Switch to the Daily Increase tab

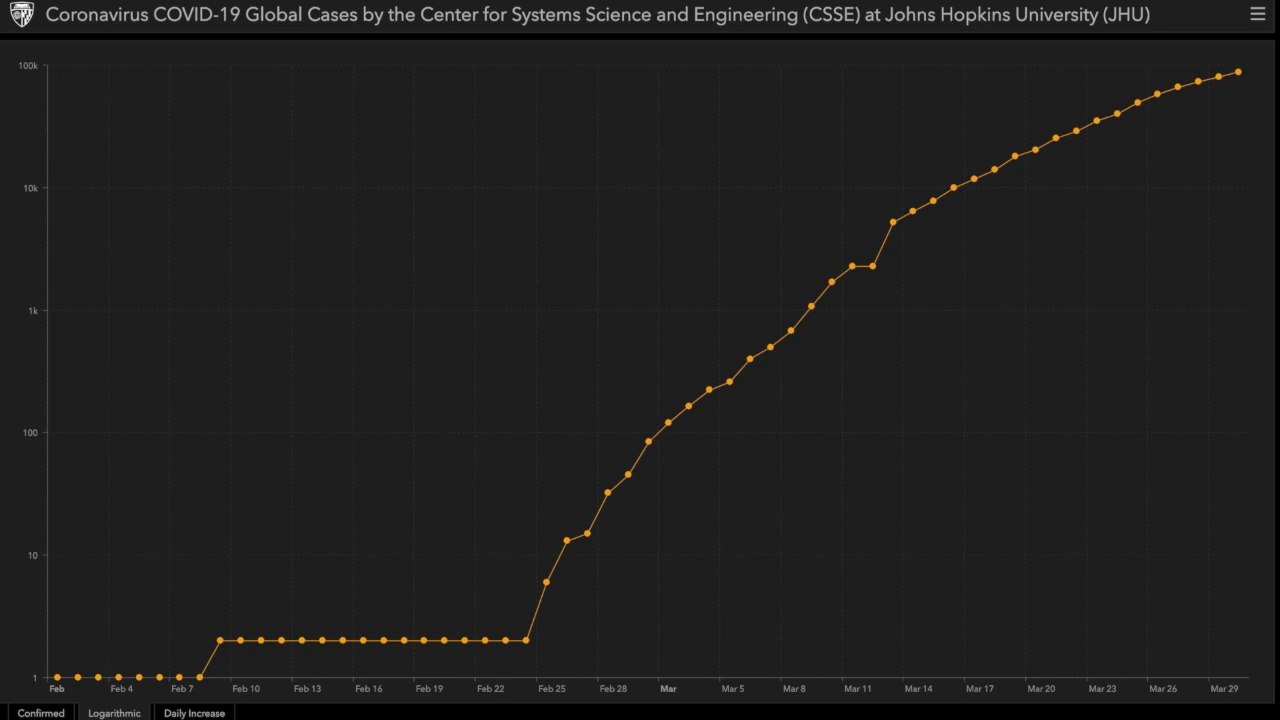point(195,713)
